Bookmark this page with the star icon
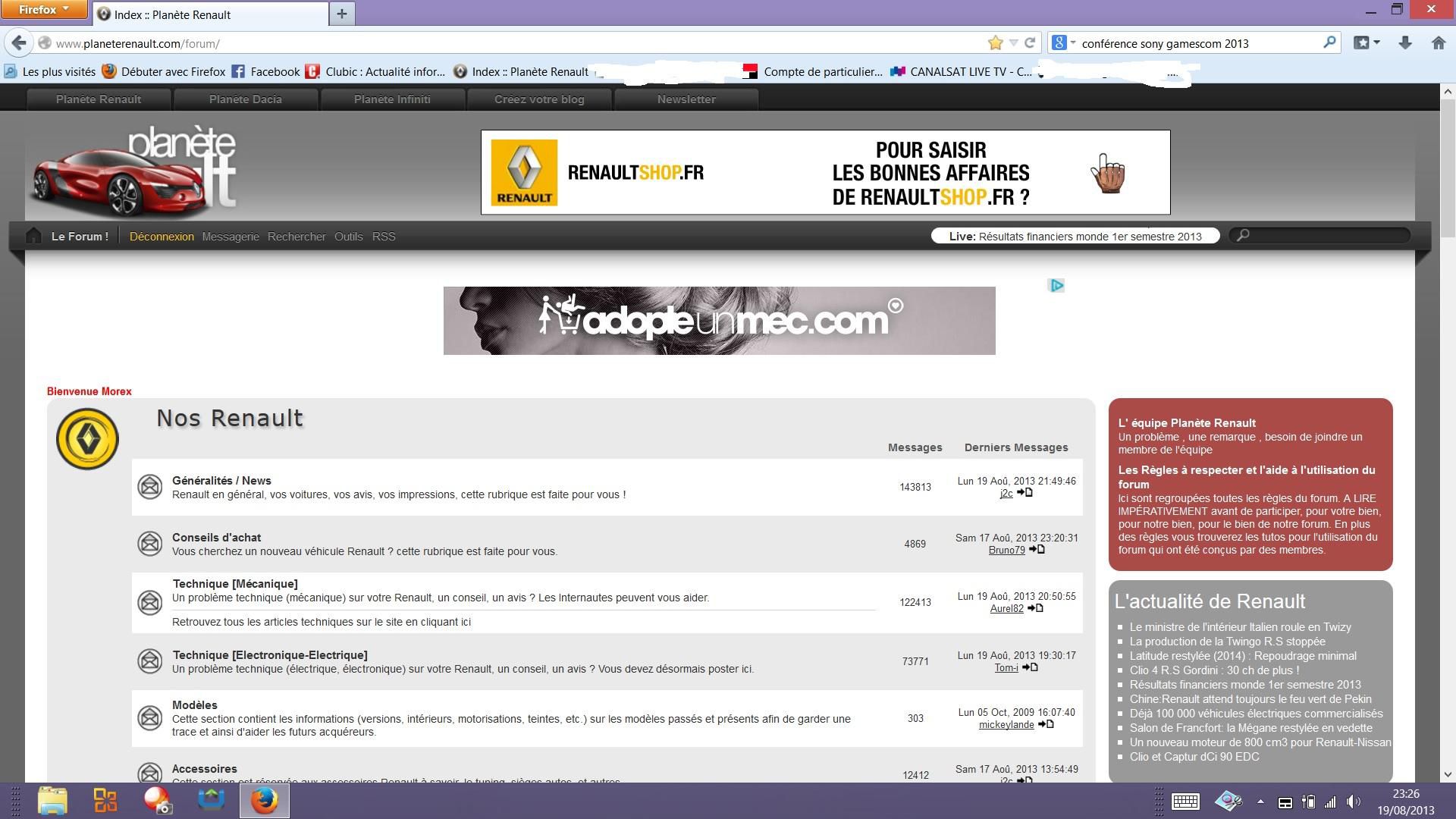Screen dimensions: 1456x819 click(995, 43)
